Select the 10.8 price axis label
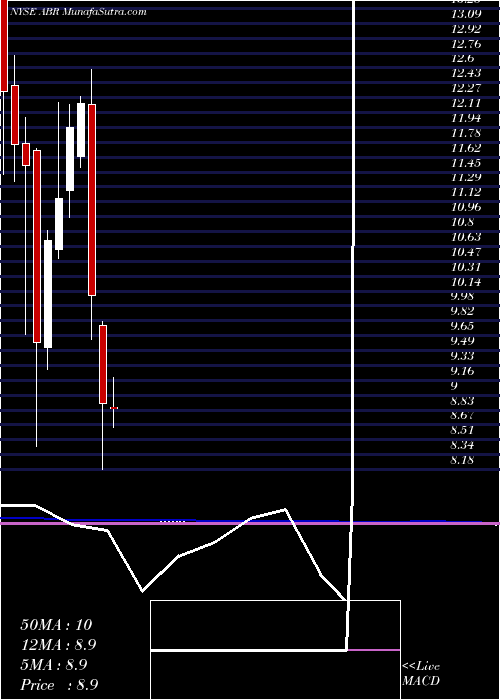The height and width of the screenshot is (700, 500). [462, 222]
